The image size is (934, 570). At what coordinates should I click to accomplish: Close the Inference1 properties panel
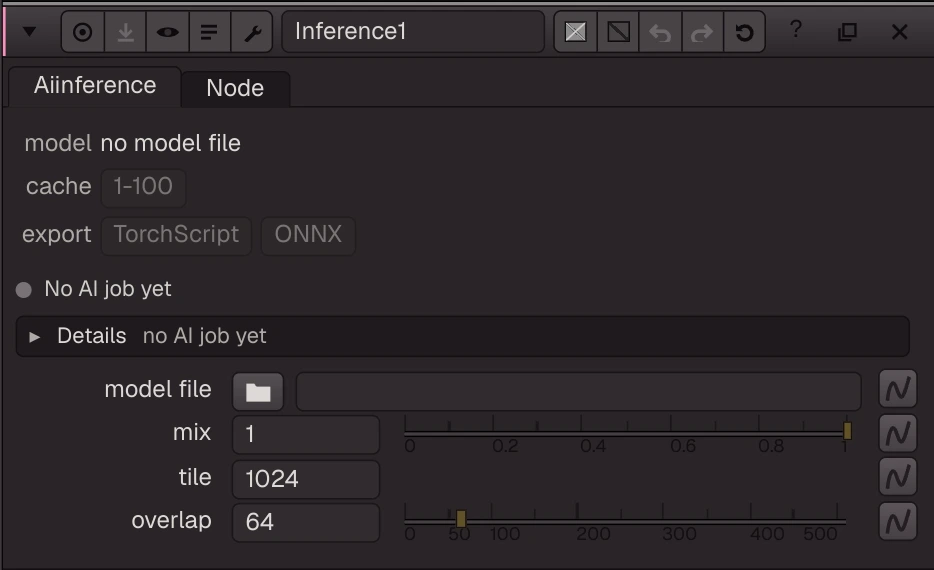899,32
